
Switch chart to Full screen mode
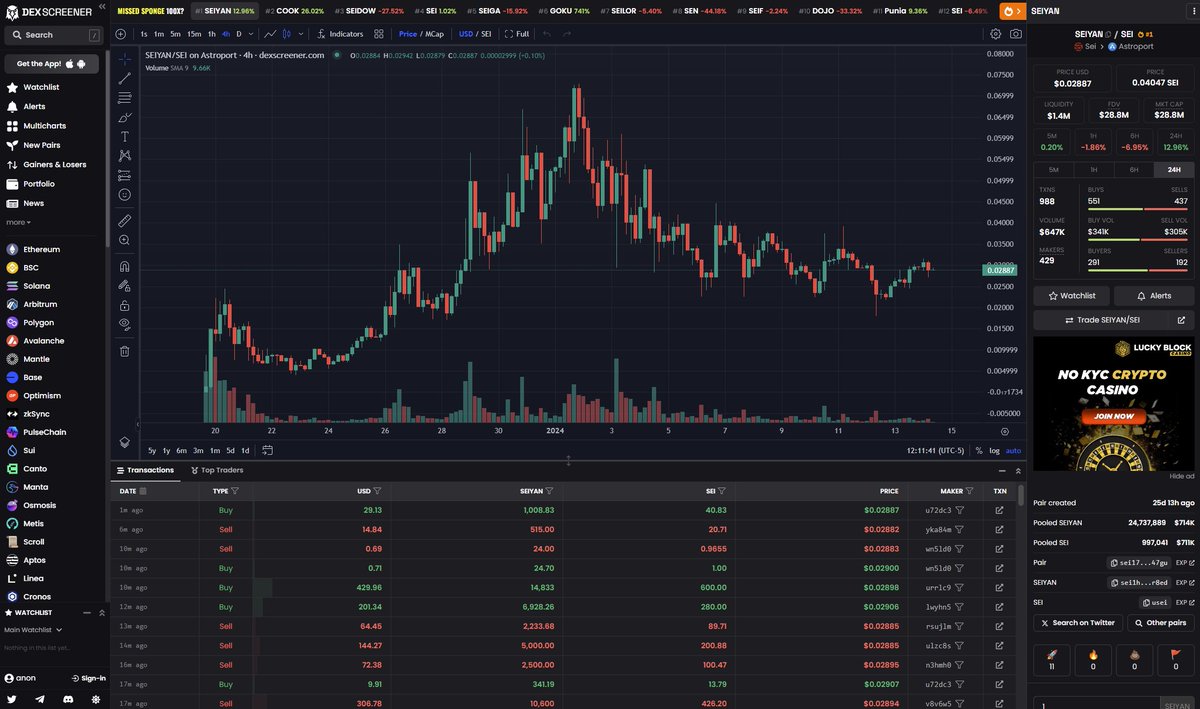(x=517, y=34)
